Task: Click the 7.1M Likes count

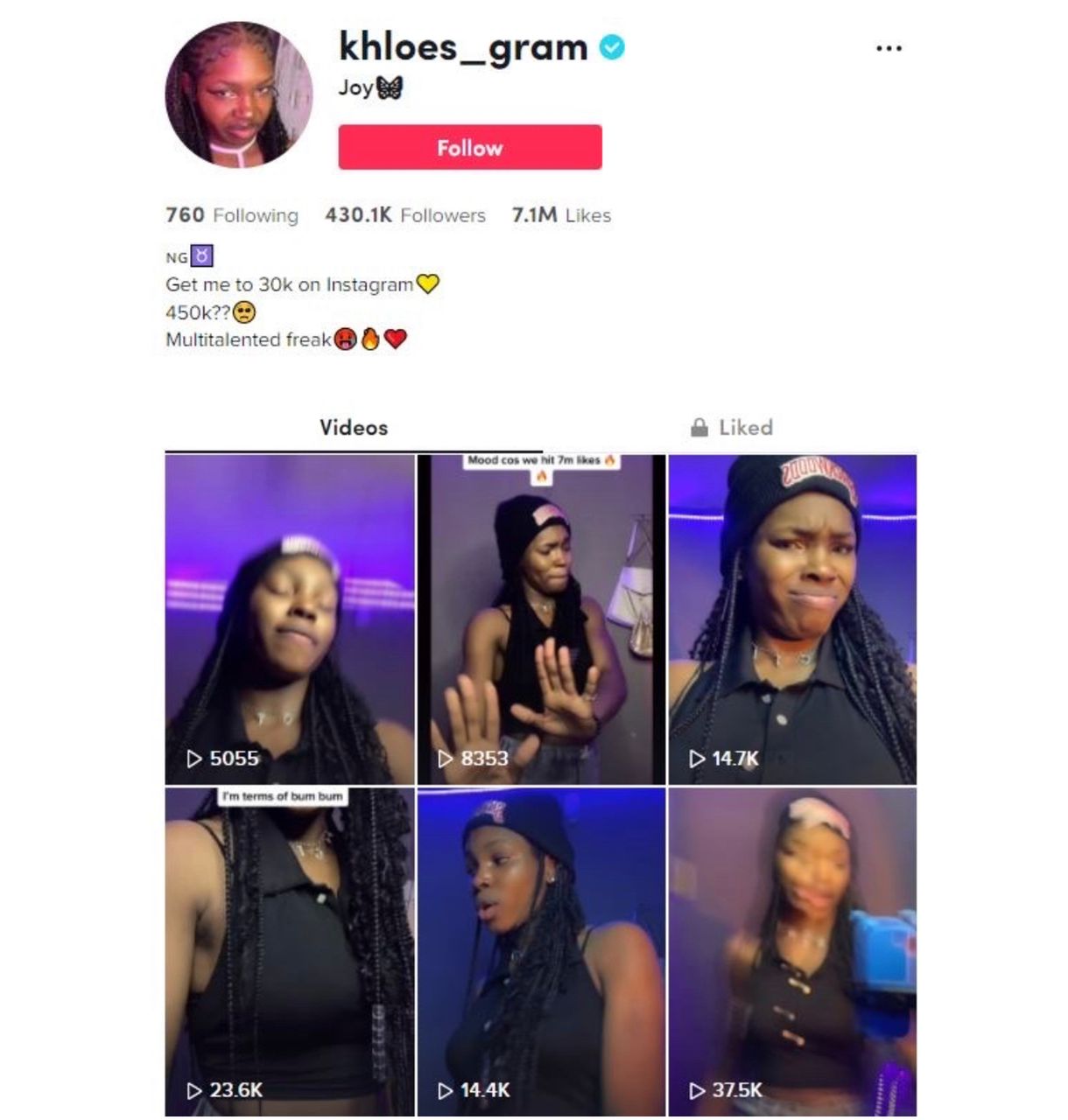Action: pos(561,214)
